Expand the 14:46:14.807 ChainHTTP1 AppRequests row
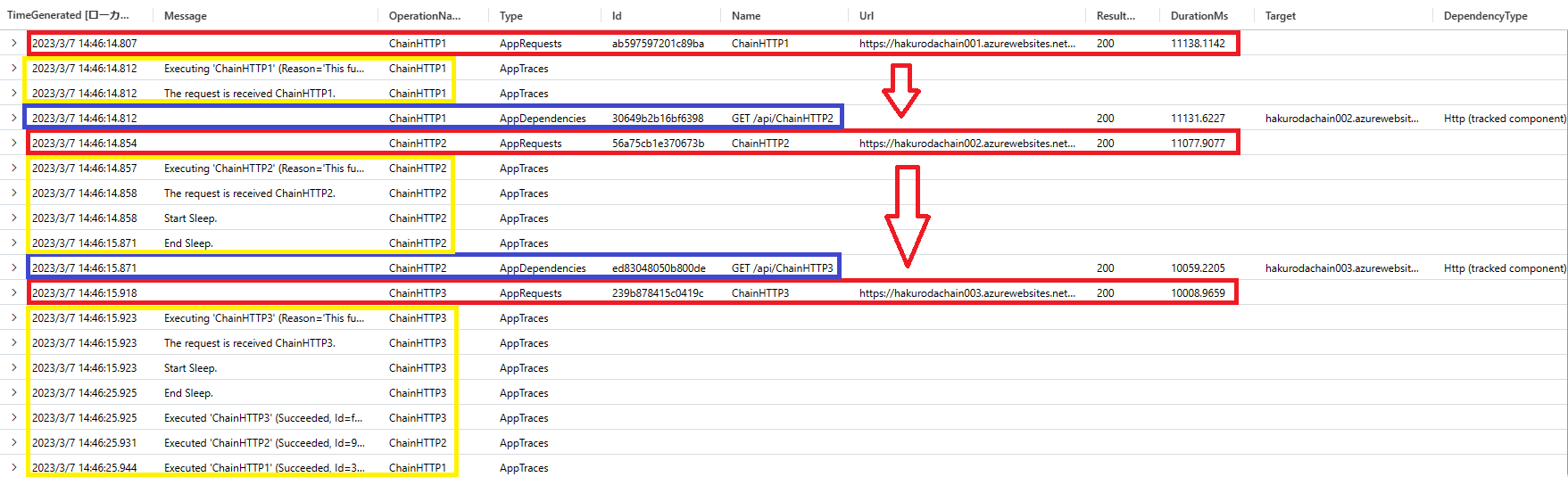This screenshot has height=477, width=1568. (13, 43)
